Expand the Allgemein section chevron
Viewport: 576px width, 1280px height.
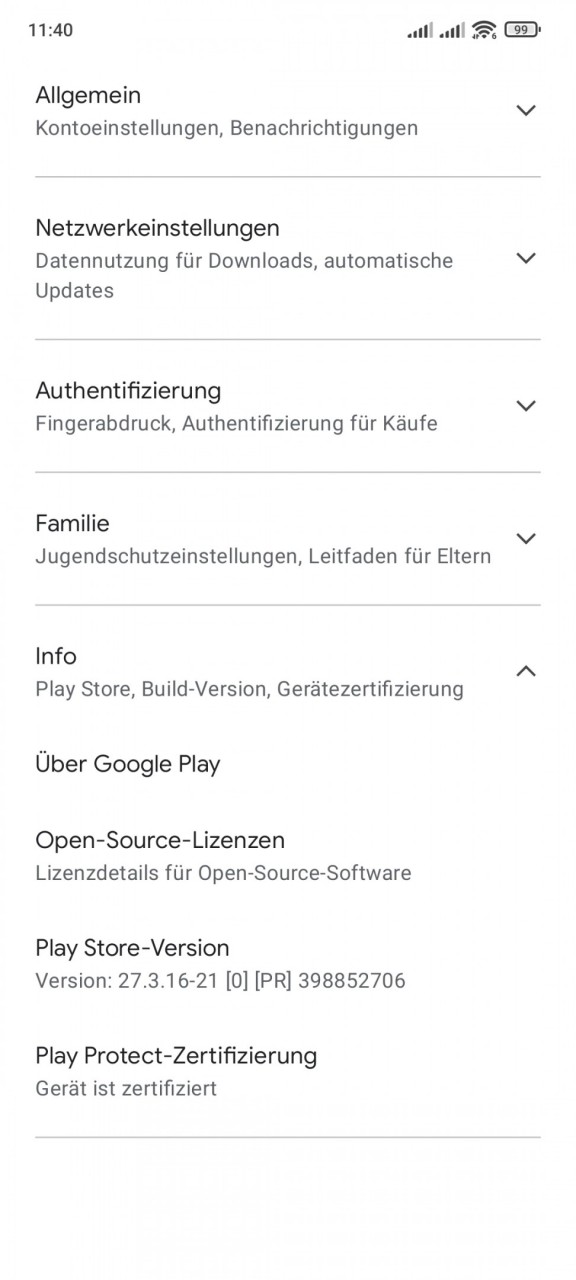[x=526, y=110]
